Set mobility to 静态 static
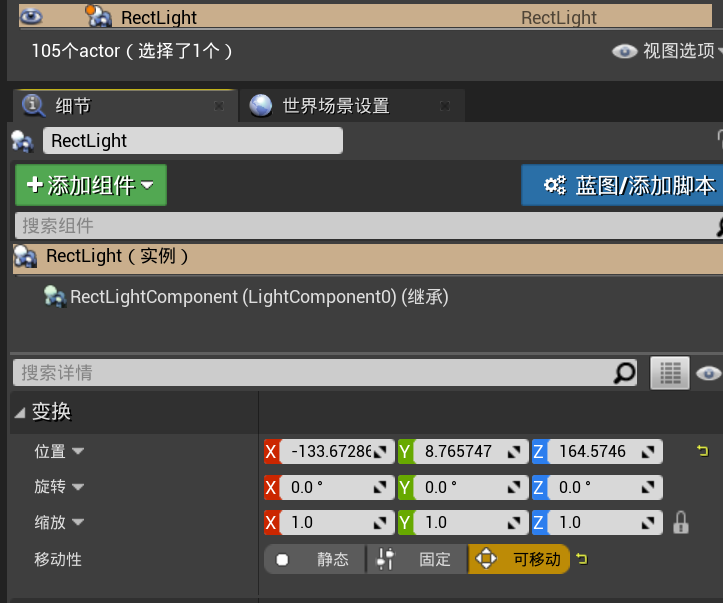 (x=315, y=559)
